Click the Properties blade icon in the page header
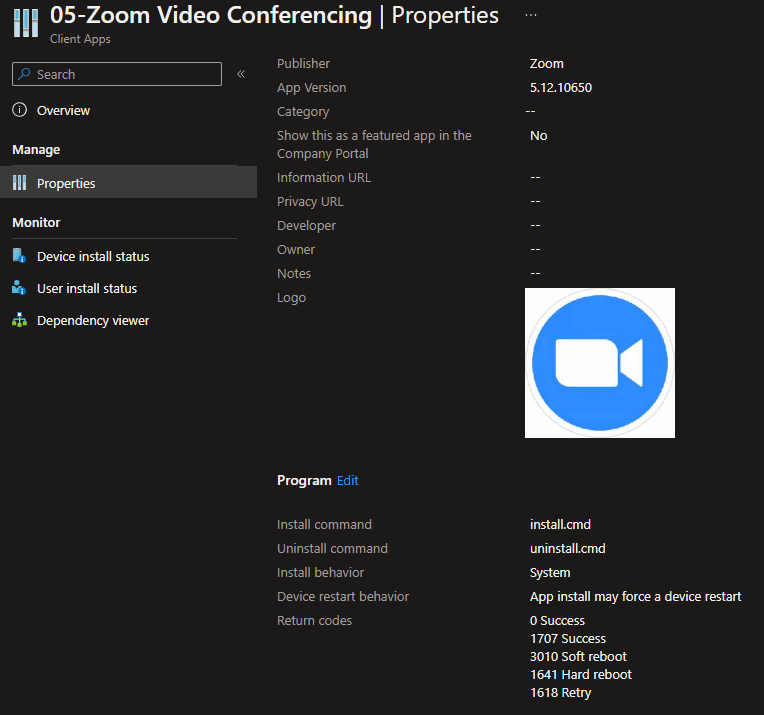764x715 pixels. click(x=26, y=22)
